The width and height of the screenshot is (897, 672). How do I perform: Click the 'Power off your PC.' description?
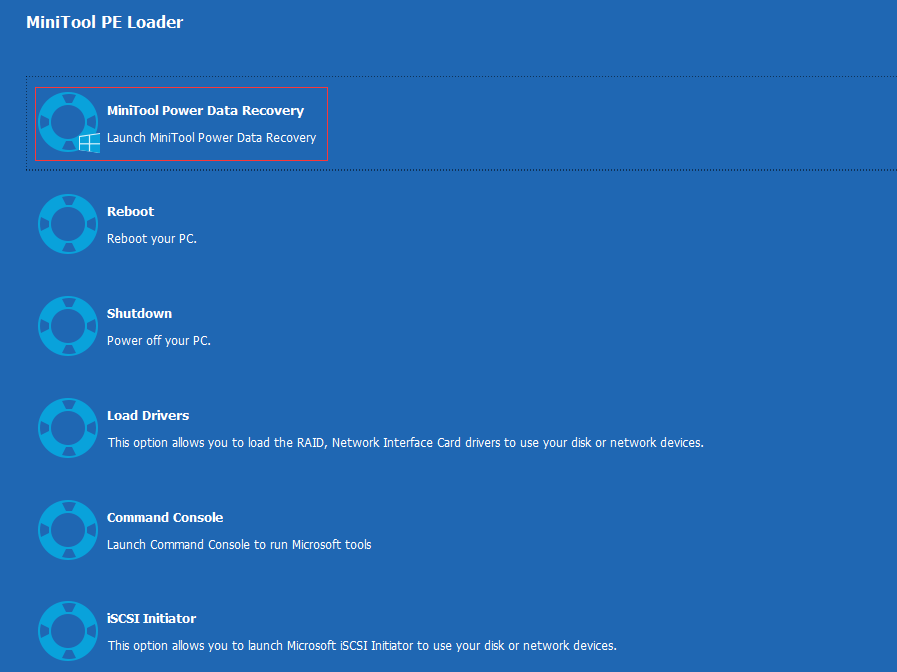click(x=158, y=340)
